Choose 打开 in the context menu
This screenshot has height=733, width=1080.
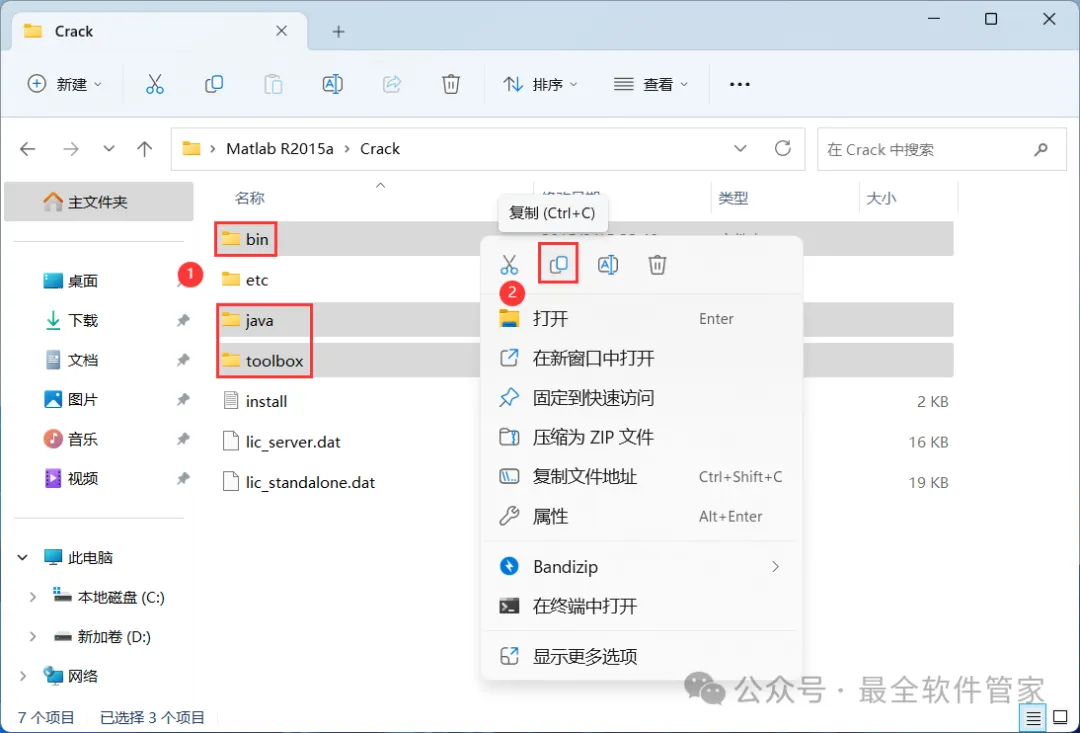641,319
